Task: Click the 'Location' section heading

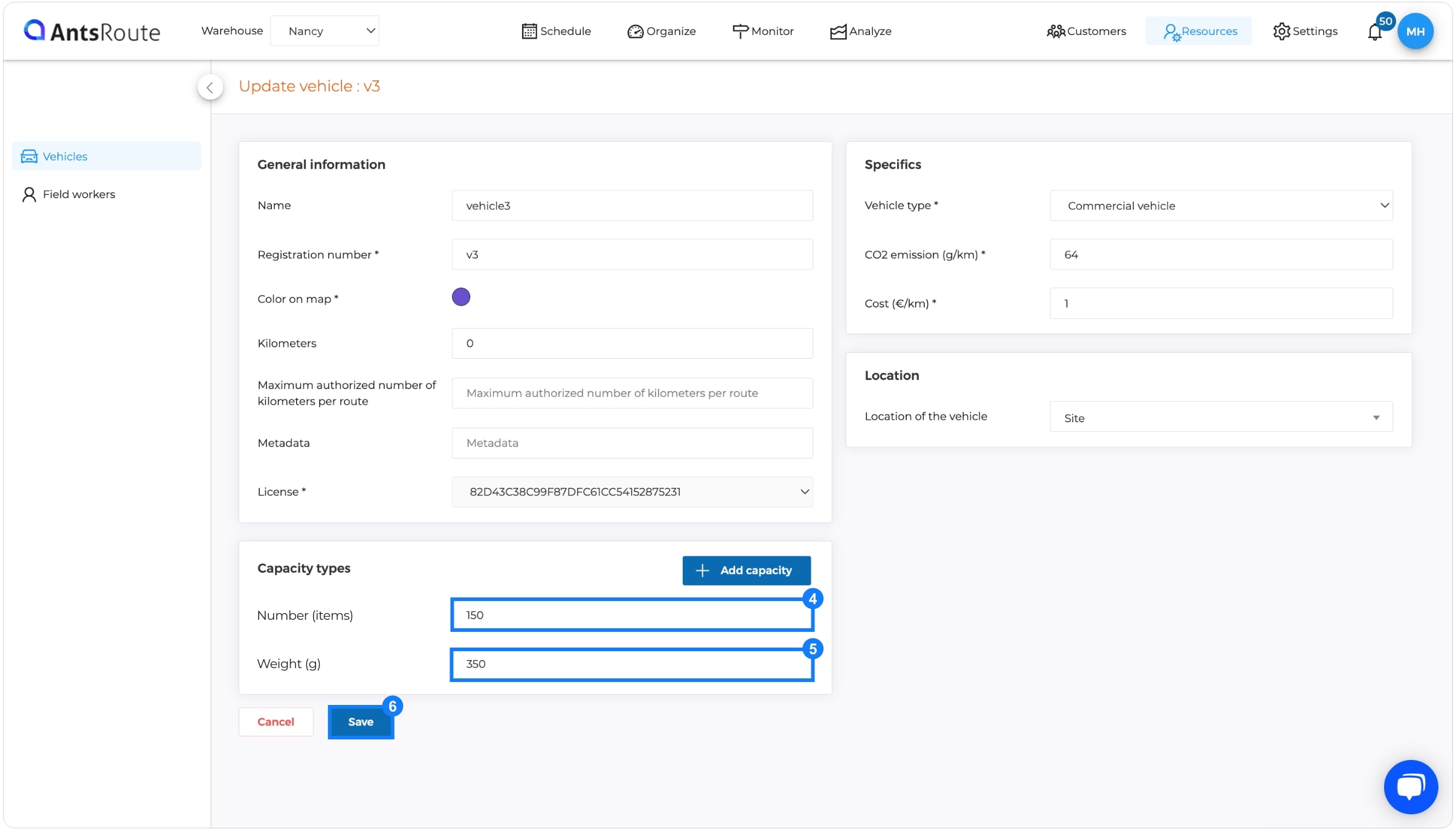Action: tap(892, 375)
